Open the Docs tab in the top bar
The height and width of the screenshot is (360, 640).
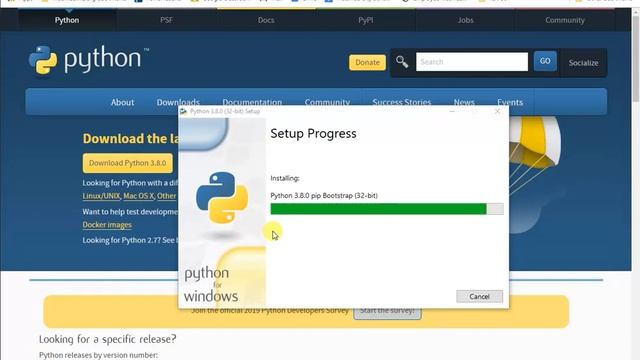pyautogui.click(x=266, y=20)
